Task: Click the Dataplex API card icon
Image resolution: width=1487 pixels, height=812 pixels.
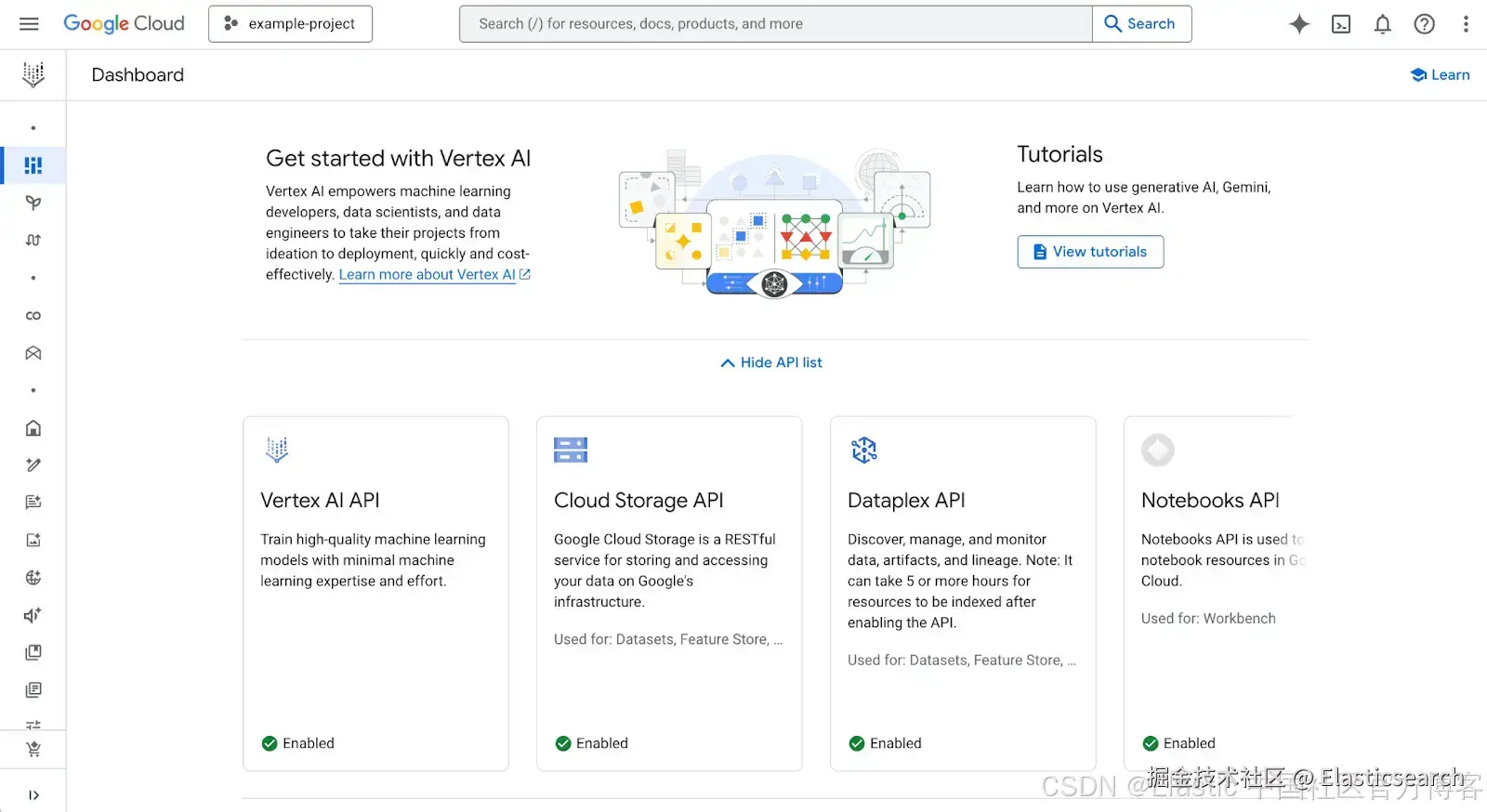Action: click(864, 450)
